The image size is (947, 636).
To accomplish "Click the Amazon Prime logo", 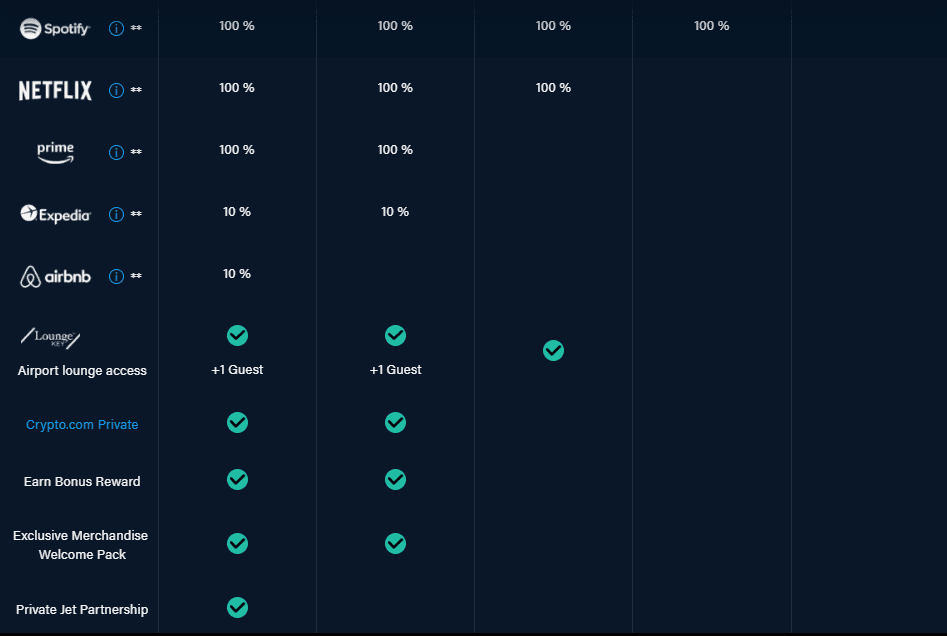I will coord(55,152).
